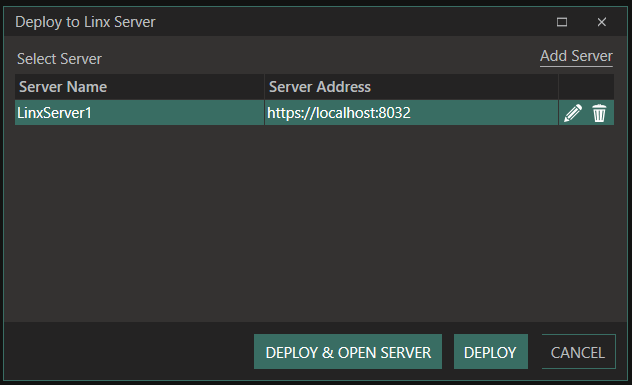Cancel the deploy dialog
632x385 pixels.
(578, 352)
